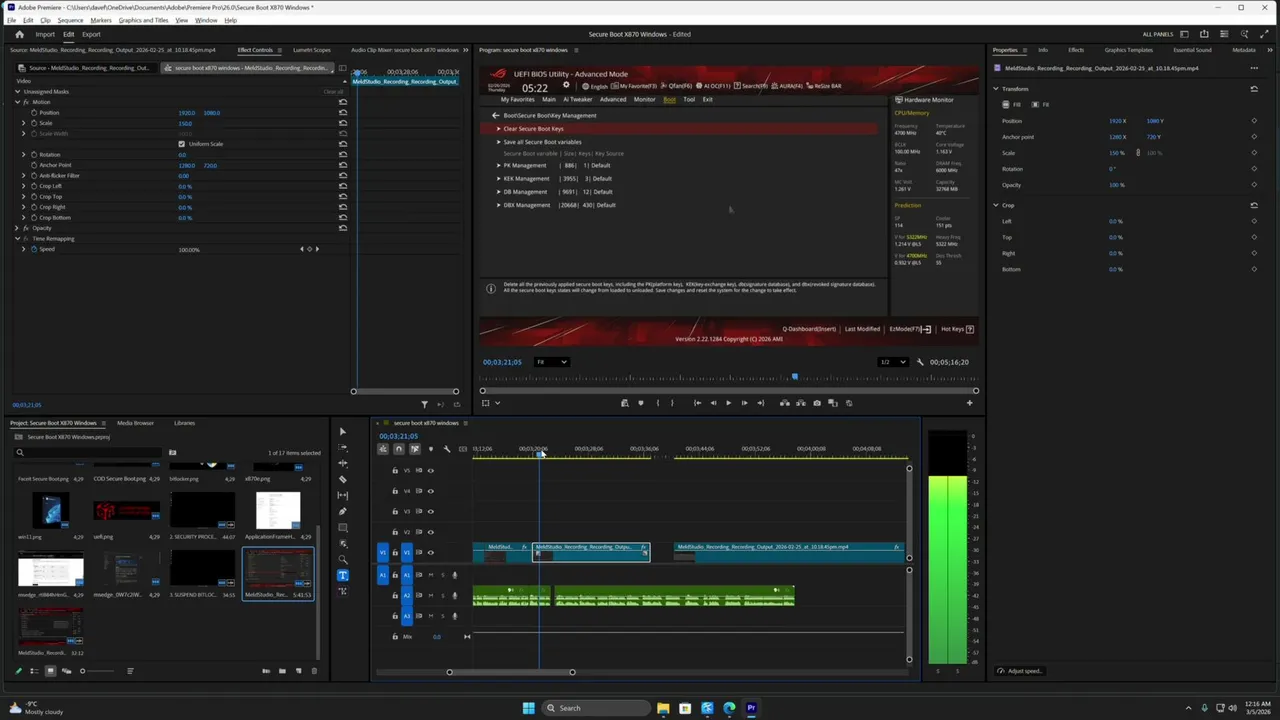Viewport: 1280px width, 720px height.
Task: Toggle the Uniform Scale checkbox
Action: pos(182,144)
